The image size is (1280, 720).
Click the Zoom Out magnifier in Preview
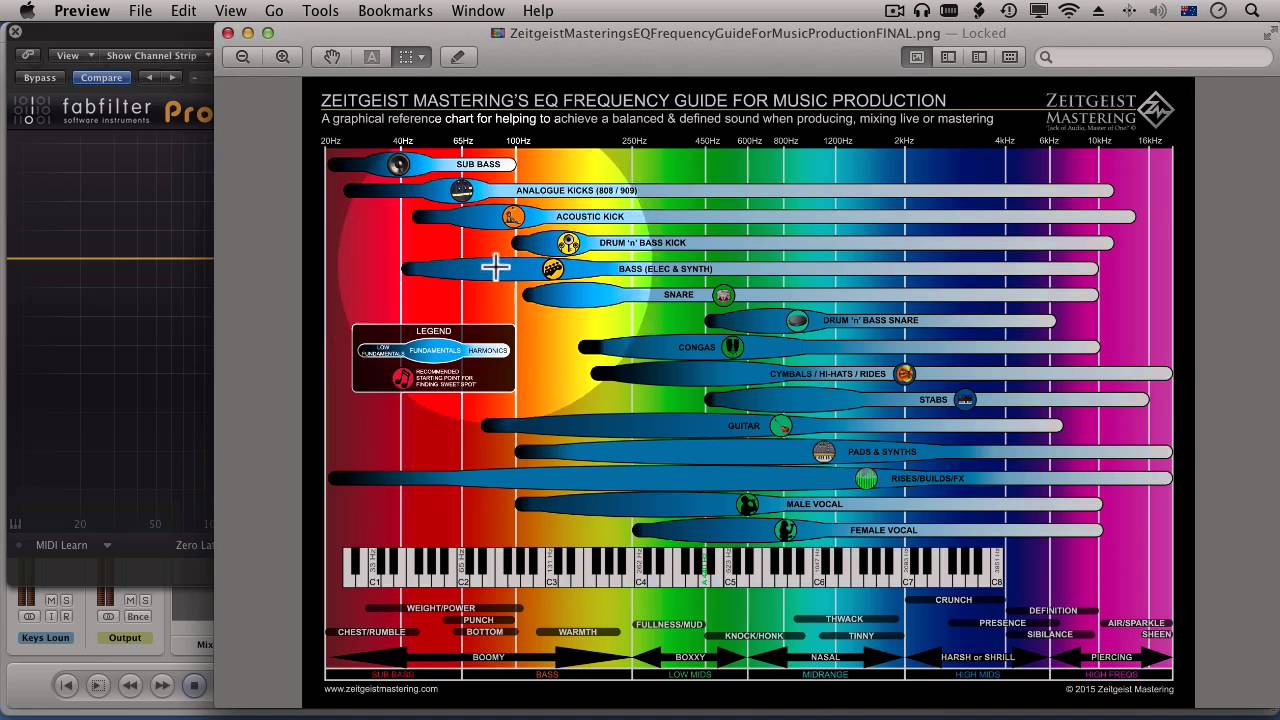click(243, 57)
